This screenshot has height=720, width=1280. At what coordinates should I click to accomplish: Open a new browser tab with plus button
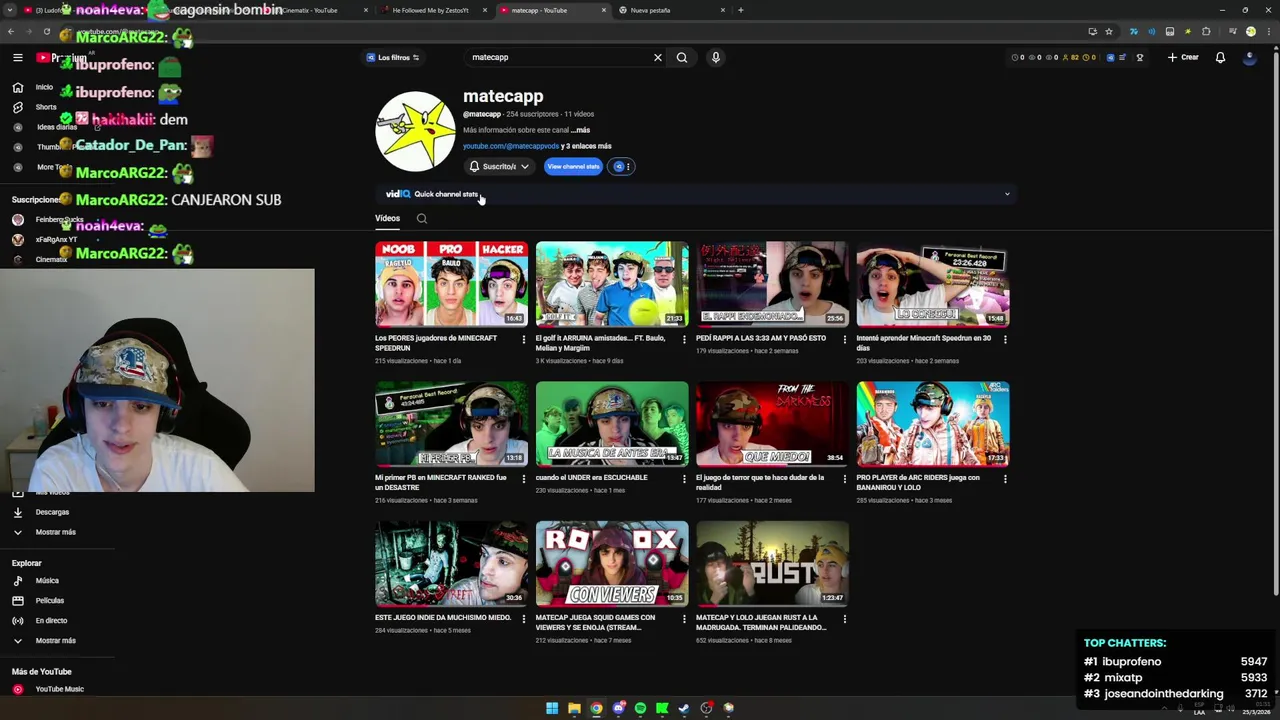point(740,10)
